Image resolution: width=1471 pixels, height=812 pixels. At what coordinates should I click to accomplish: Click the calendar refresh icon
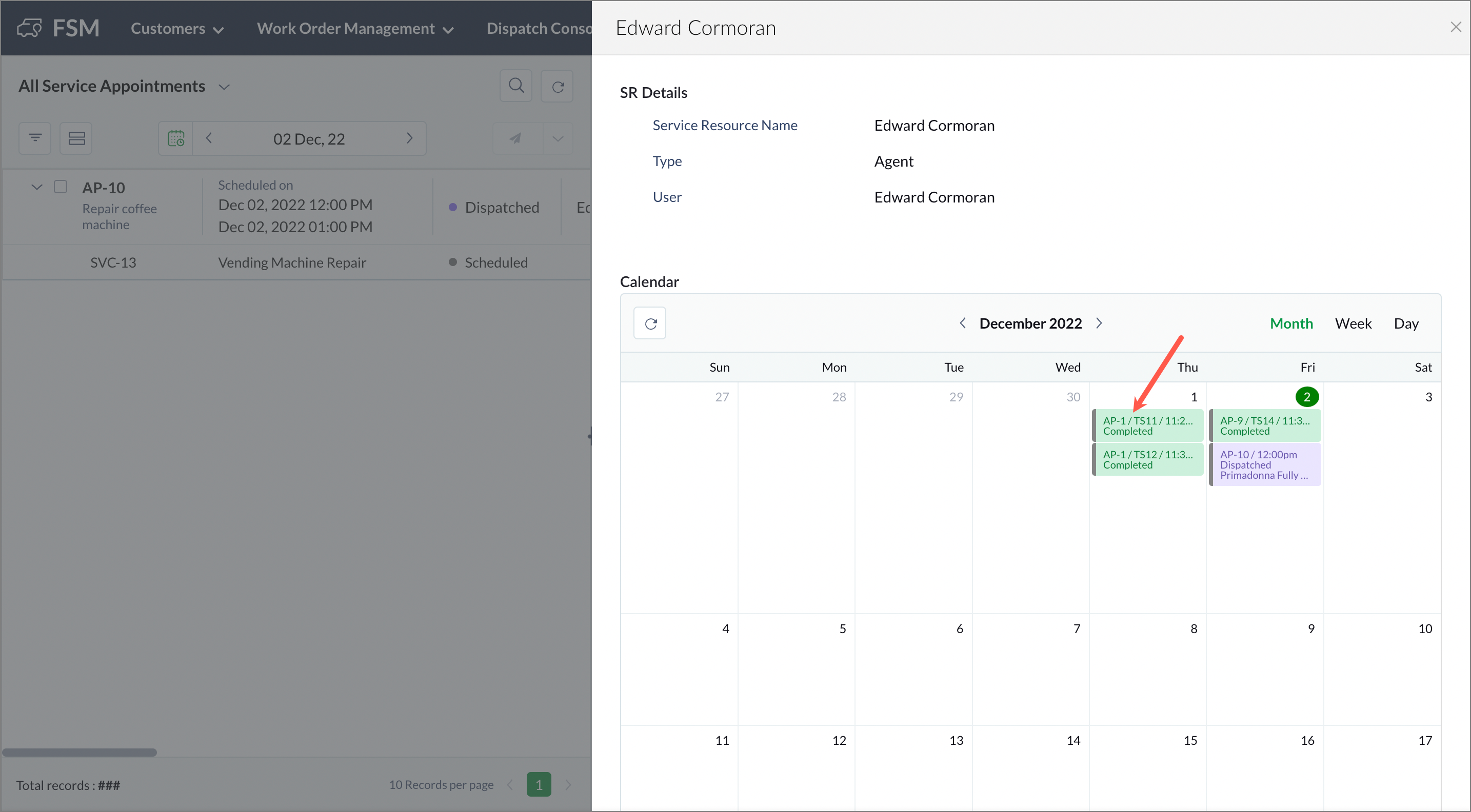[x=650, y=323]
